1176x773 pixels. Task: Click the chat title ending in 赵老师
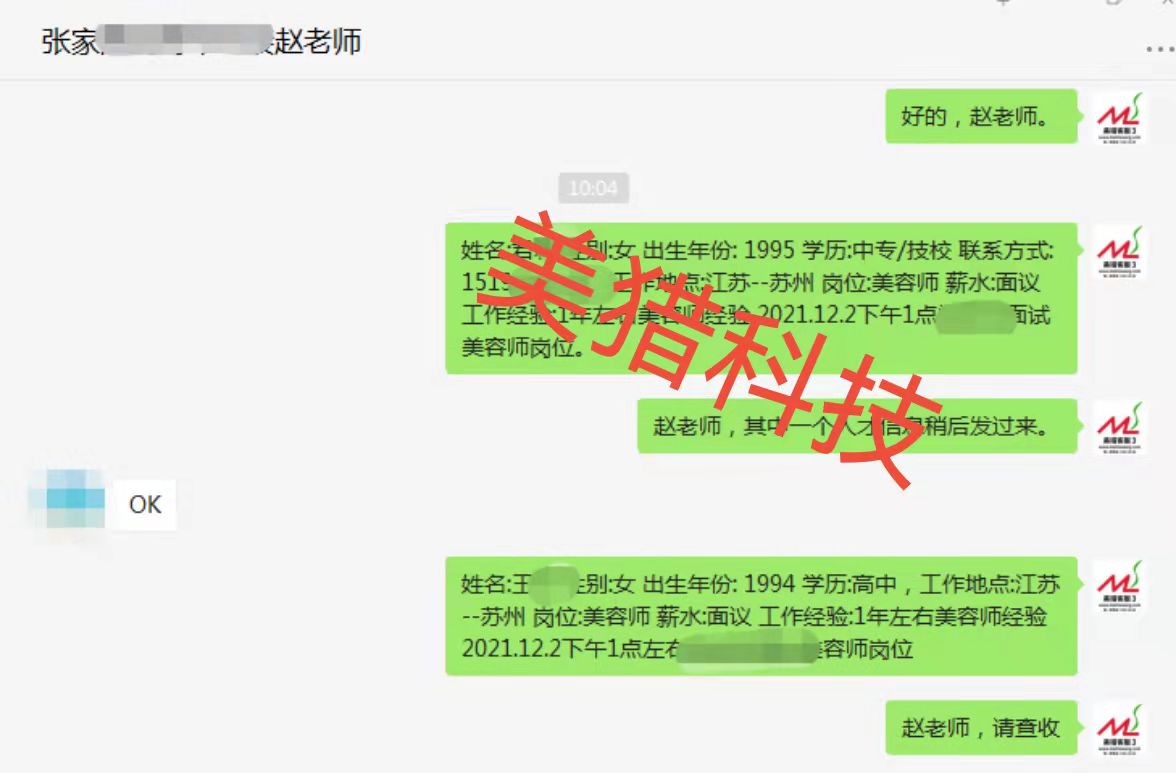click(x=201, y=41)
